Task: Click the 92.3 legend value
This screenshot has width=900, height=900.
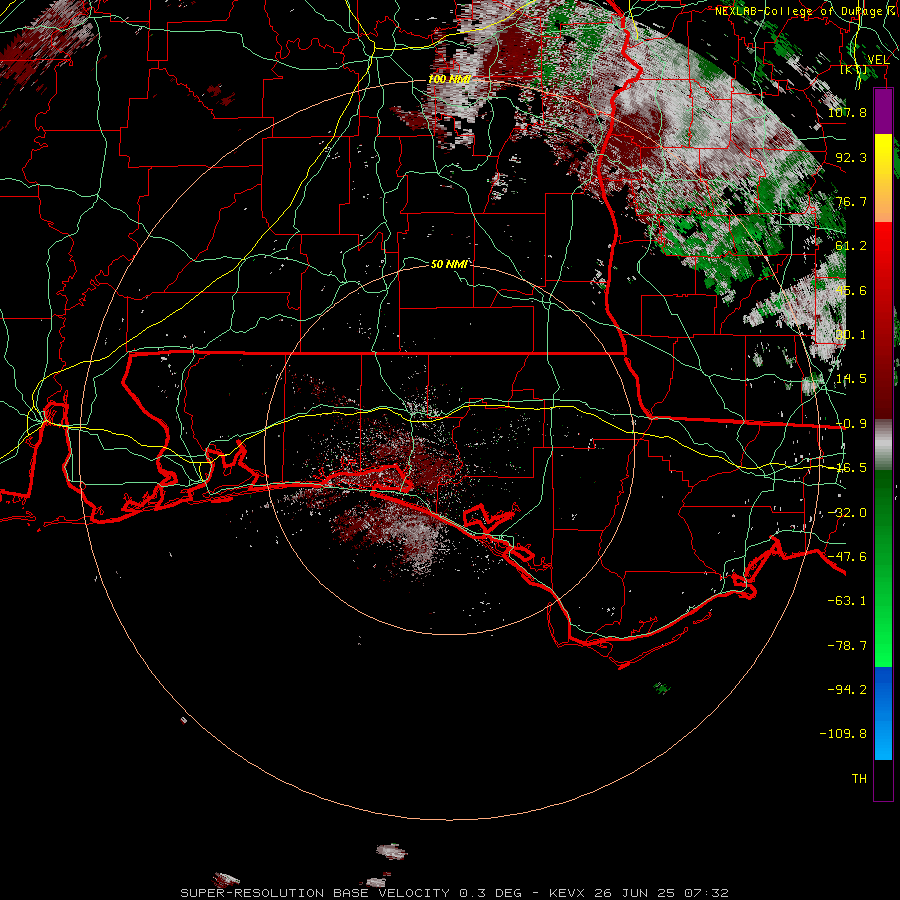Action: [x=851, y=157]
